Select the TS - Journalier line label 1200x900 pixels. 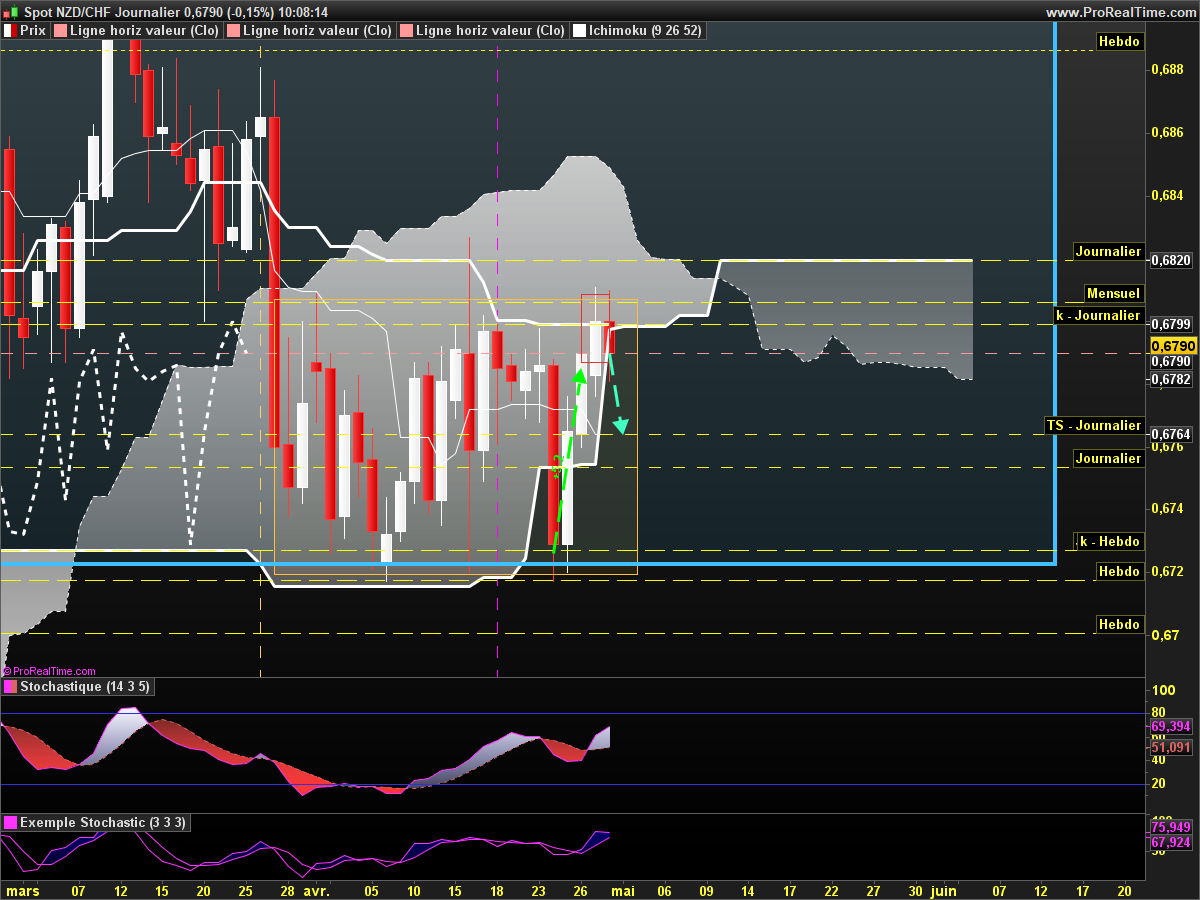[x=1094, y=426]
